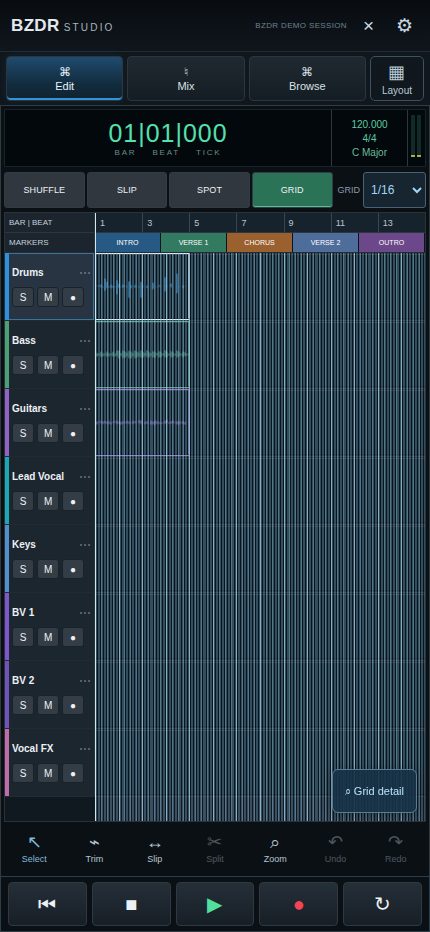Open Vocal FX track options ellipsis
Screen dimensions: 430x932
(85, 749)
